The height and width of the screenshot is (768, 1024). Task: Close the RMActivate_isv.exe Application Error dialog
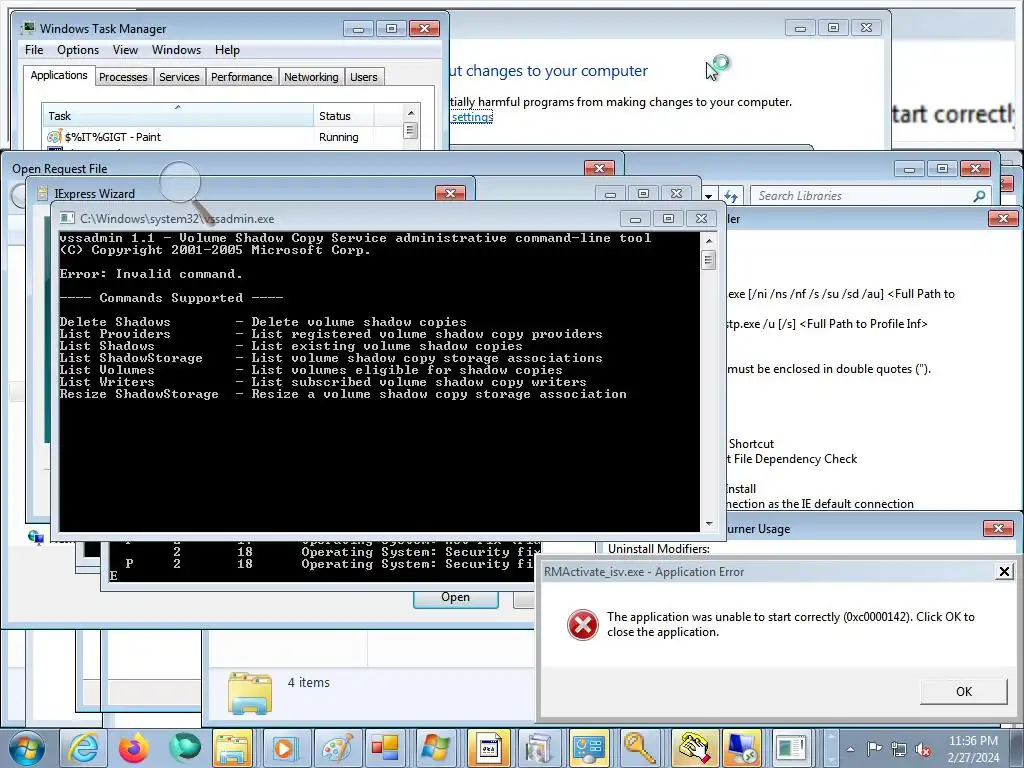pos(1004,572)
